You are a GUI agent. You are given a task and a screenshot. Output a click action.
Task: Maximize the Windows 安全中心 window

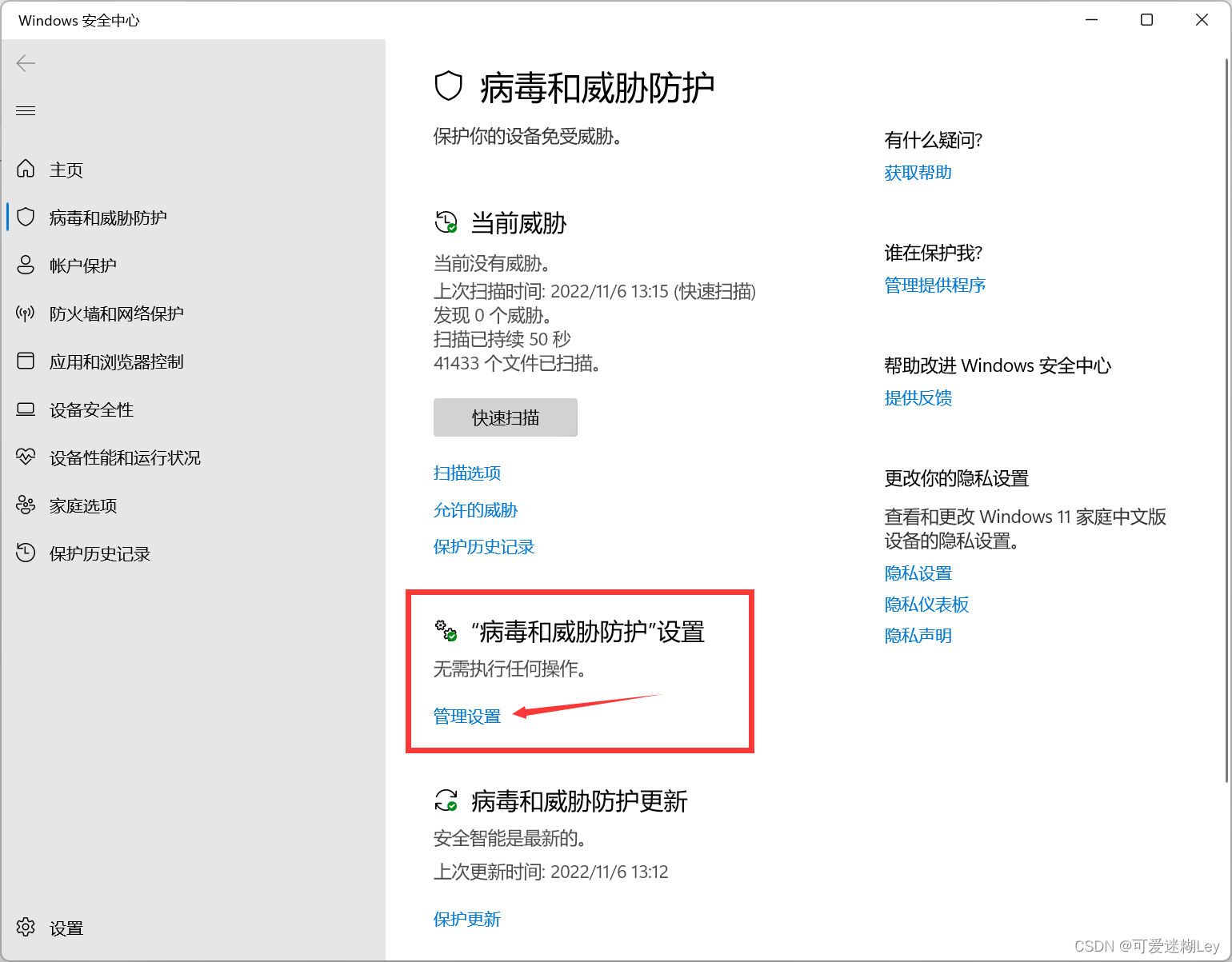click(x=1146, y=20)
